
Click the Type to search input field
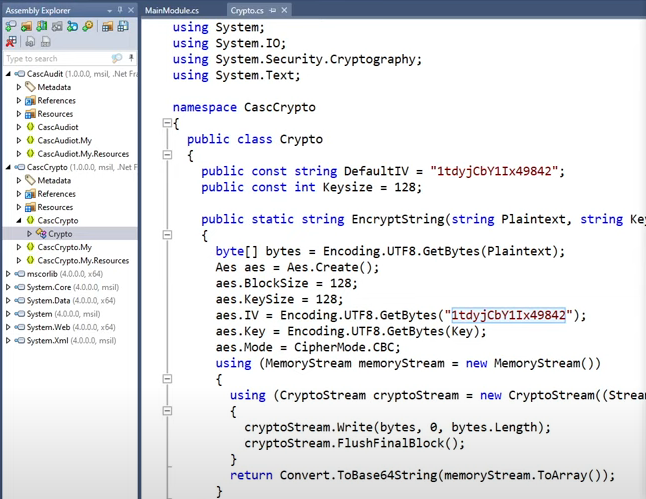(55, 59)
